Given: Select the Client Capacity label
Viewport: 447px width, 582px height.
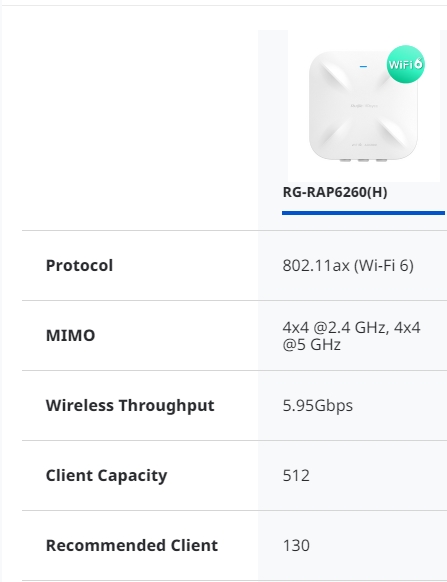Looking at the screenshot, I should pyautogui.click(x=106, y=476).
